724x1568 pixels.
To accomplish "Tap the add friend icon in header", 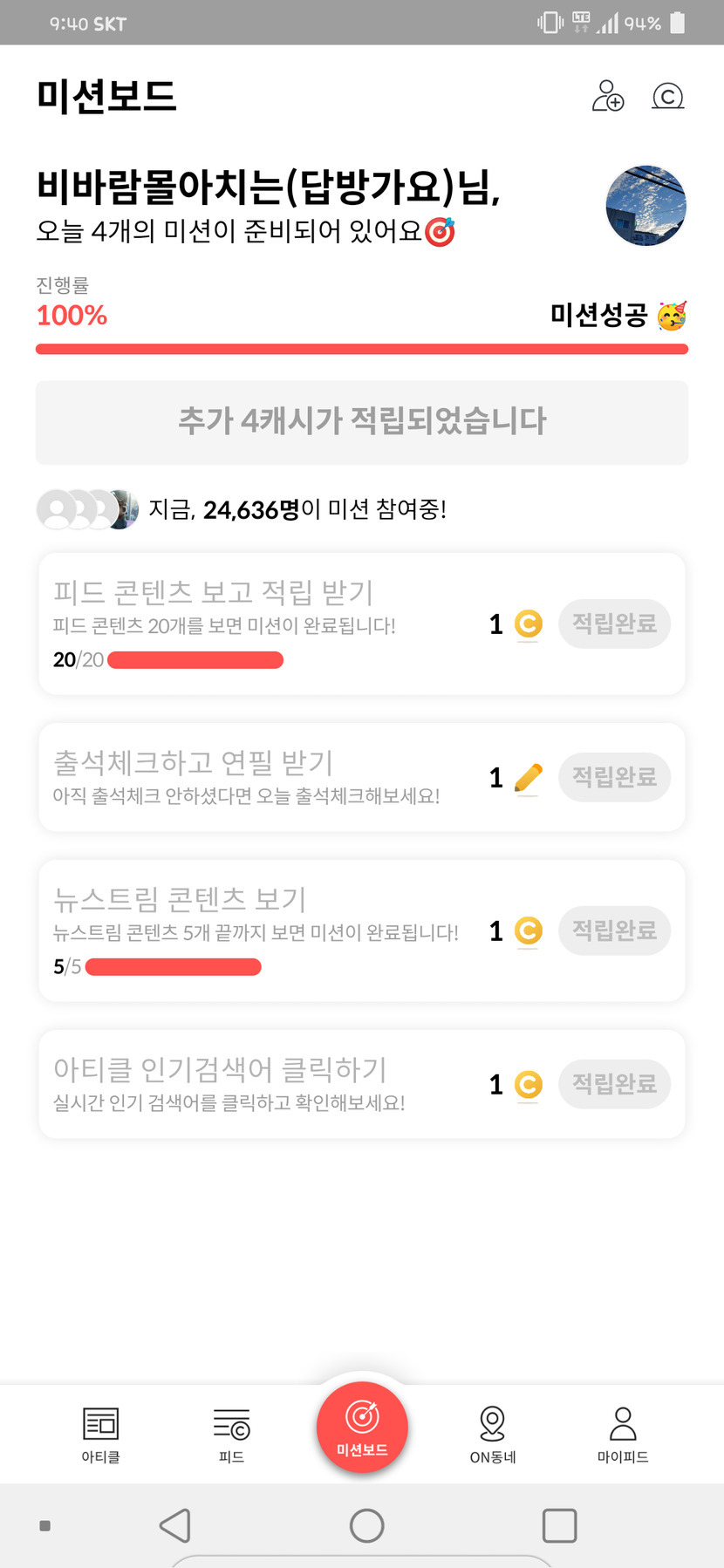I will [608, 96].
